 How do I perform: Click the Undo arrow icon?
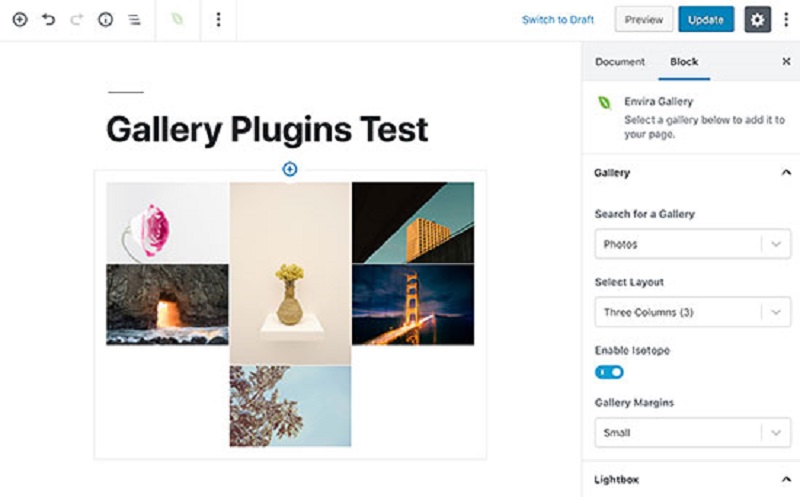tap(48, 20)
